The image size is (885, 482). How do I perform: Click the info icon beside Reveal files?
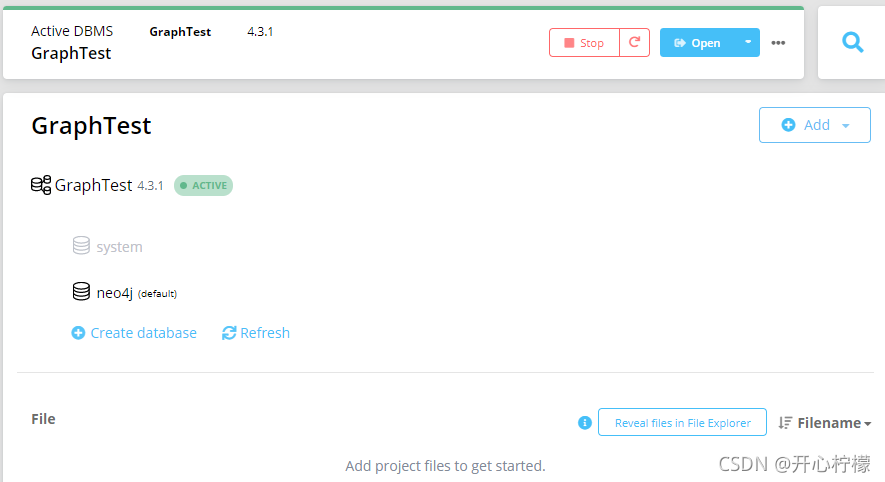pyautogui.click(x=585, y=423)
